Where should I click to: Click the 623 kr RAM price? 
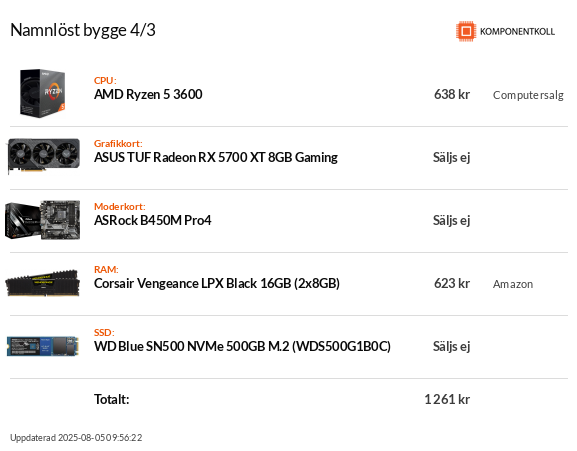452,284
